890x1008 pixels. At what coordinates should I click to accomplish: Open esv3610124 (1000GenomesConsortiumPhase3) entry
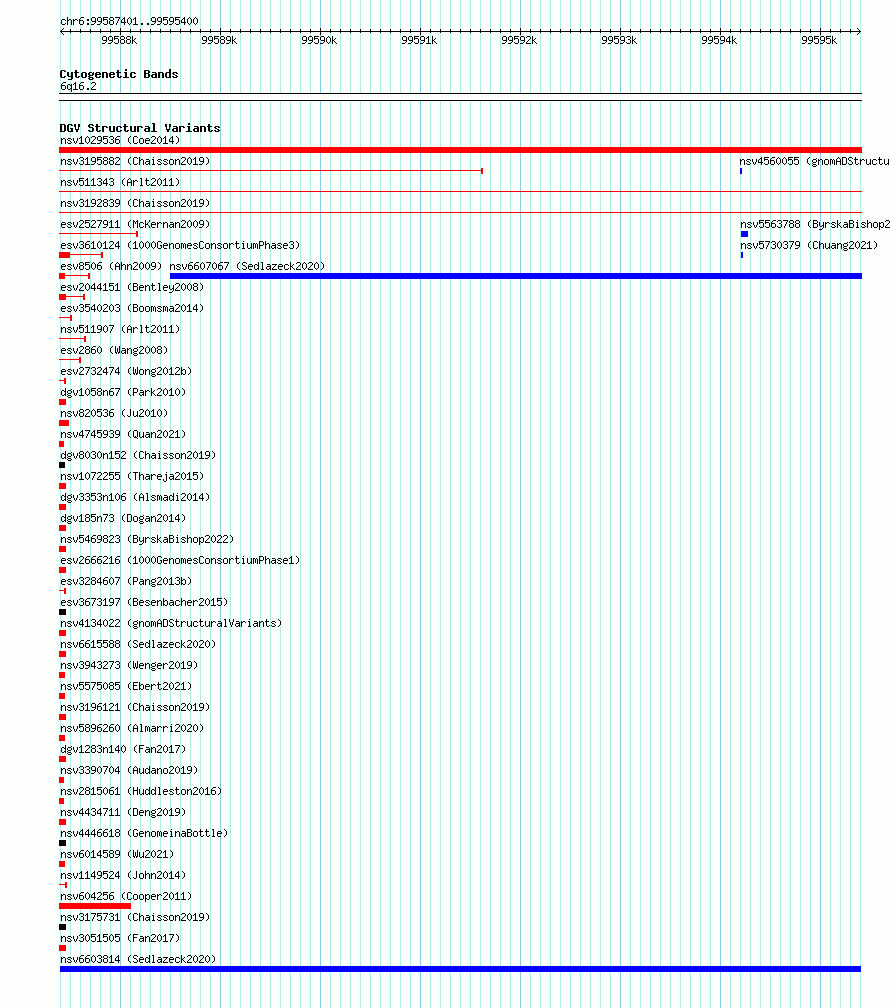(x=180, y=246)
